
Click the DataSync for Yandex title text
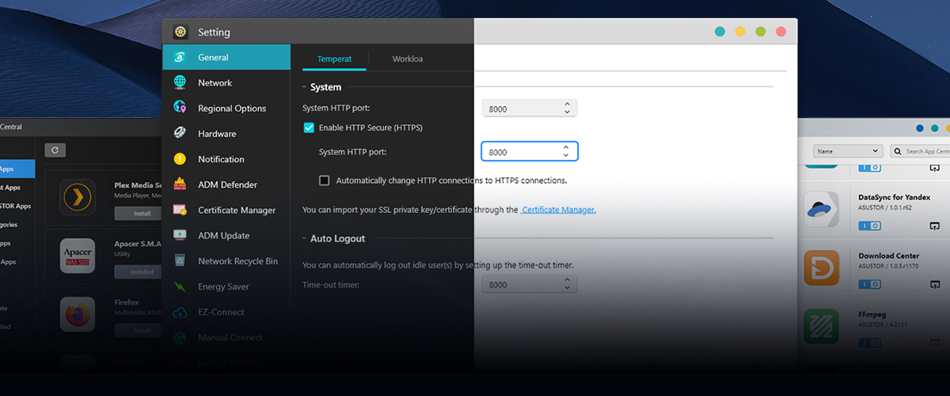pos(894,197)
